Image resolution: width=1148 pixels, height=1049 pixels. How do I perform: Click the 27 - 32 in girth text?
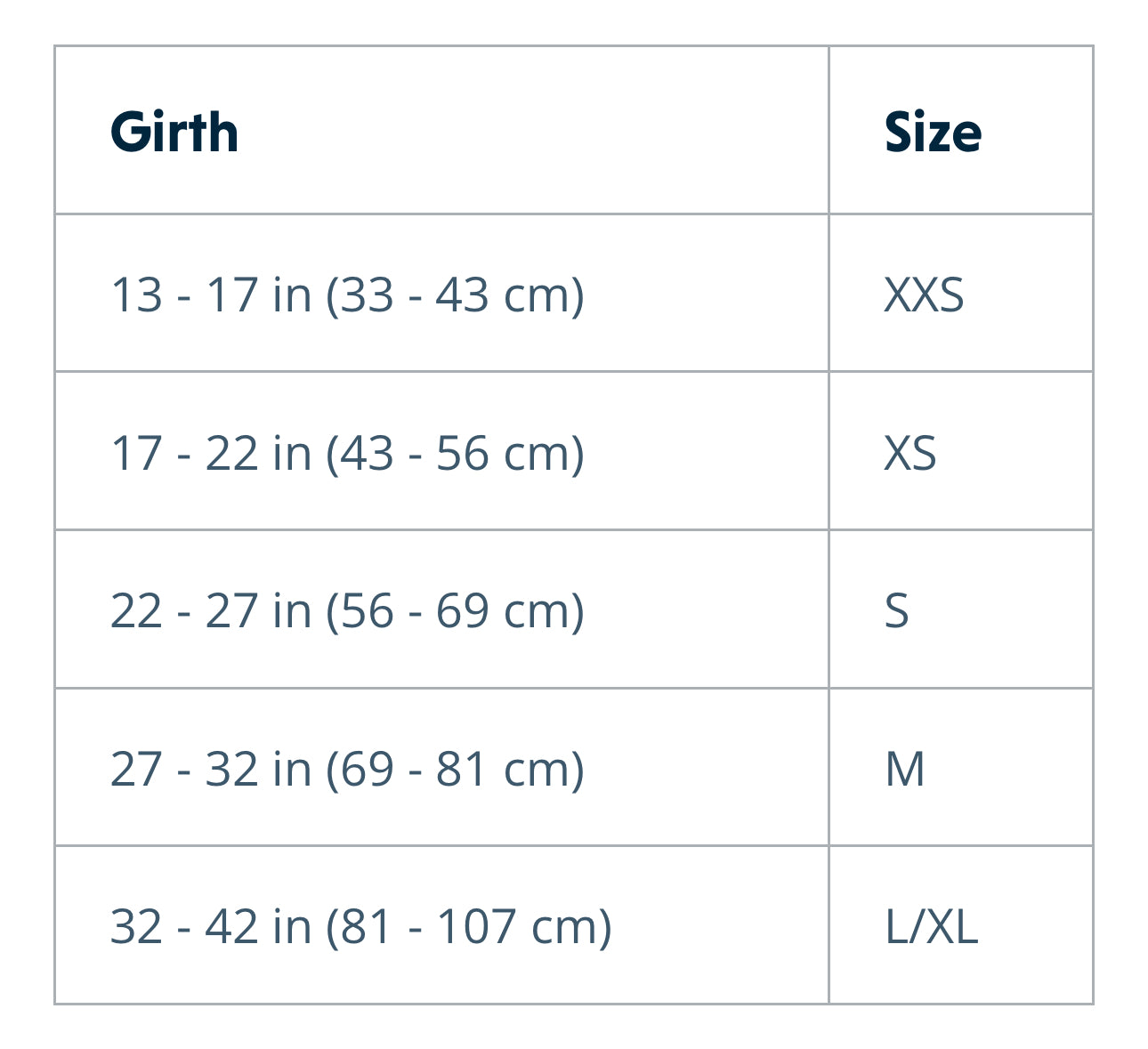coord(210,769)
